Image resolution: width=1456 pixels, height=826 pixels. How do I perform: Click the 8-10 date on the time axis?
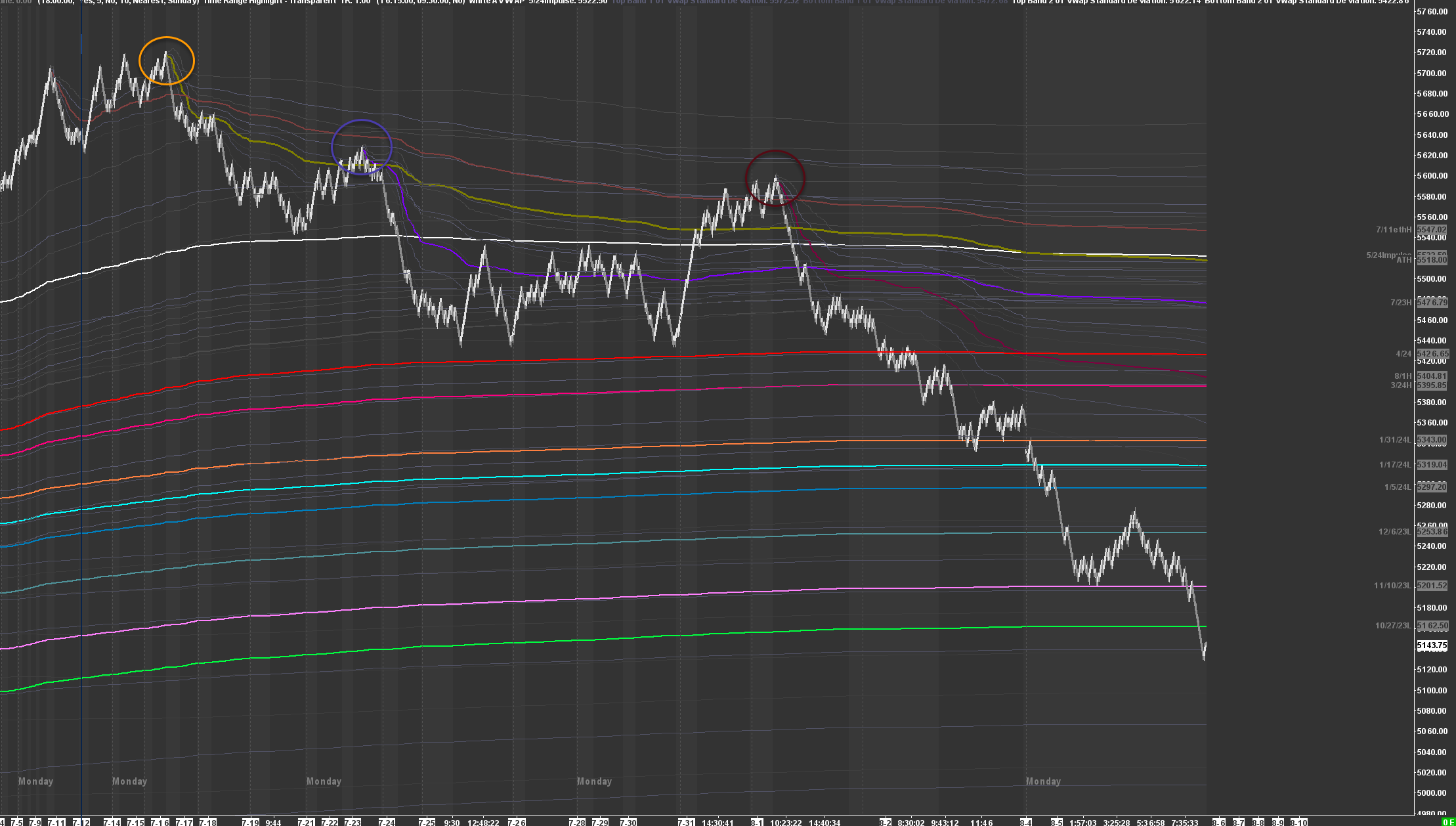click(1299, 822)
